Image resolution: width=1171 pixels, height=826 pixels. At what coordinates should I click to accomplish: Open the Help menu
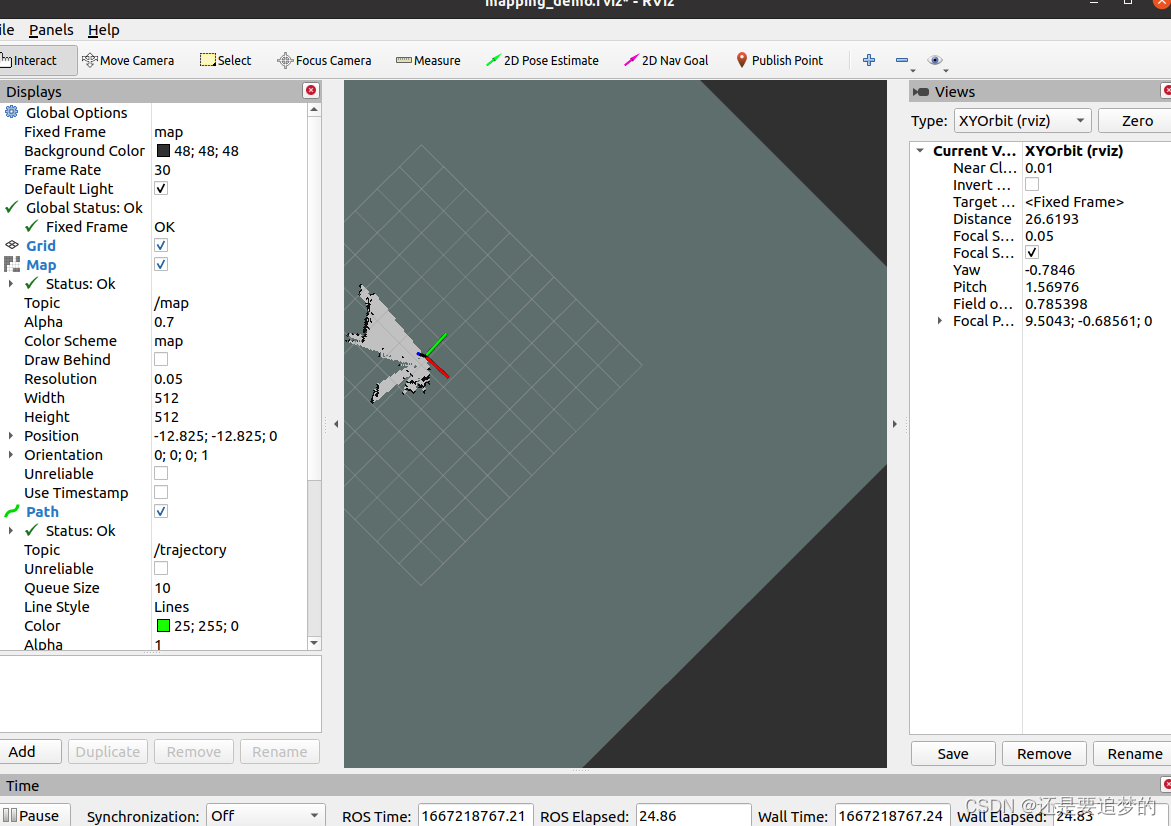[x=103, y=30]
